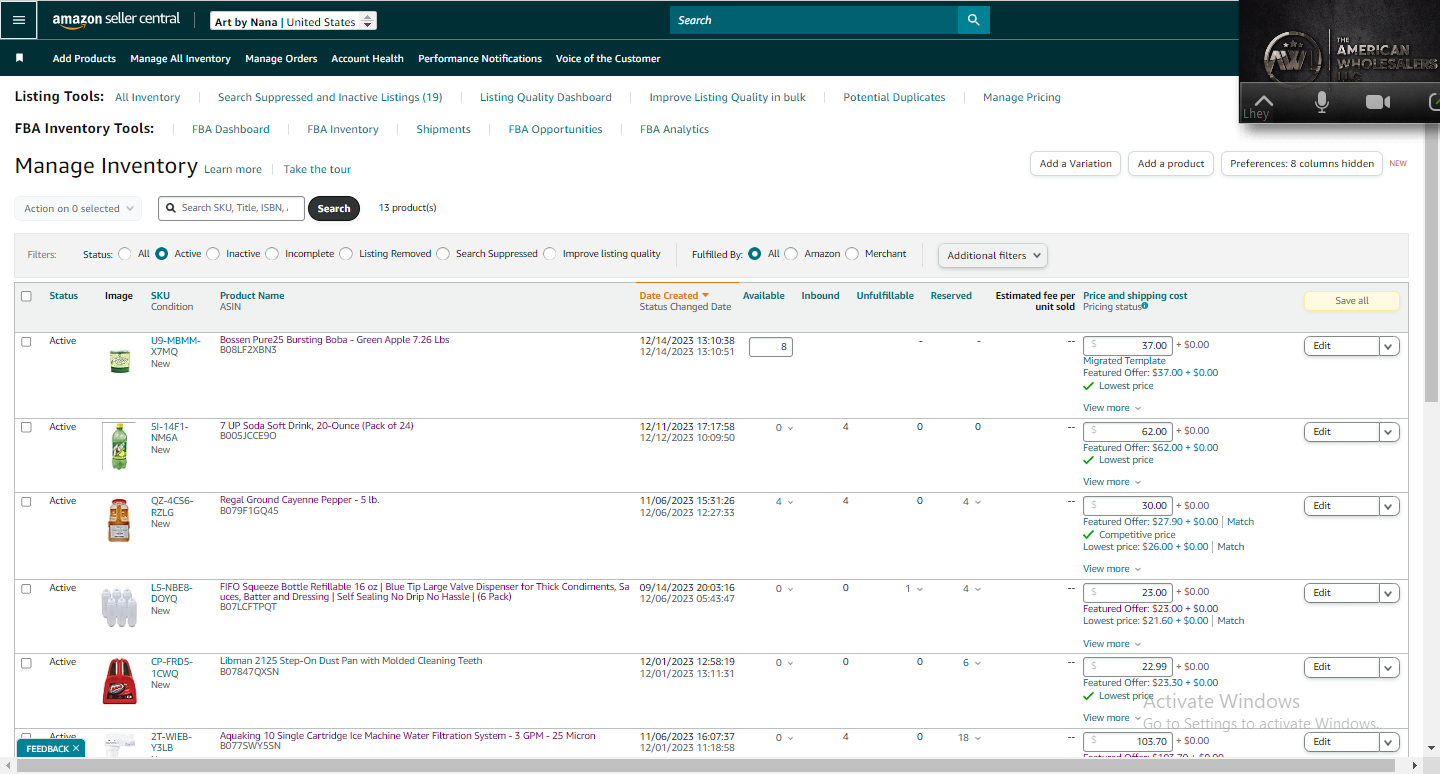Click the up chevron above Lhey in overlay

point(1263,101)
